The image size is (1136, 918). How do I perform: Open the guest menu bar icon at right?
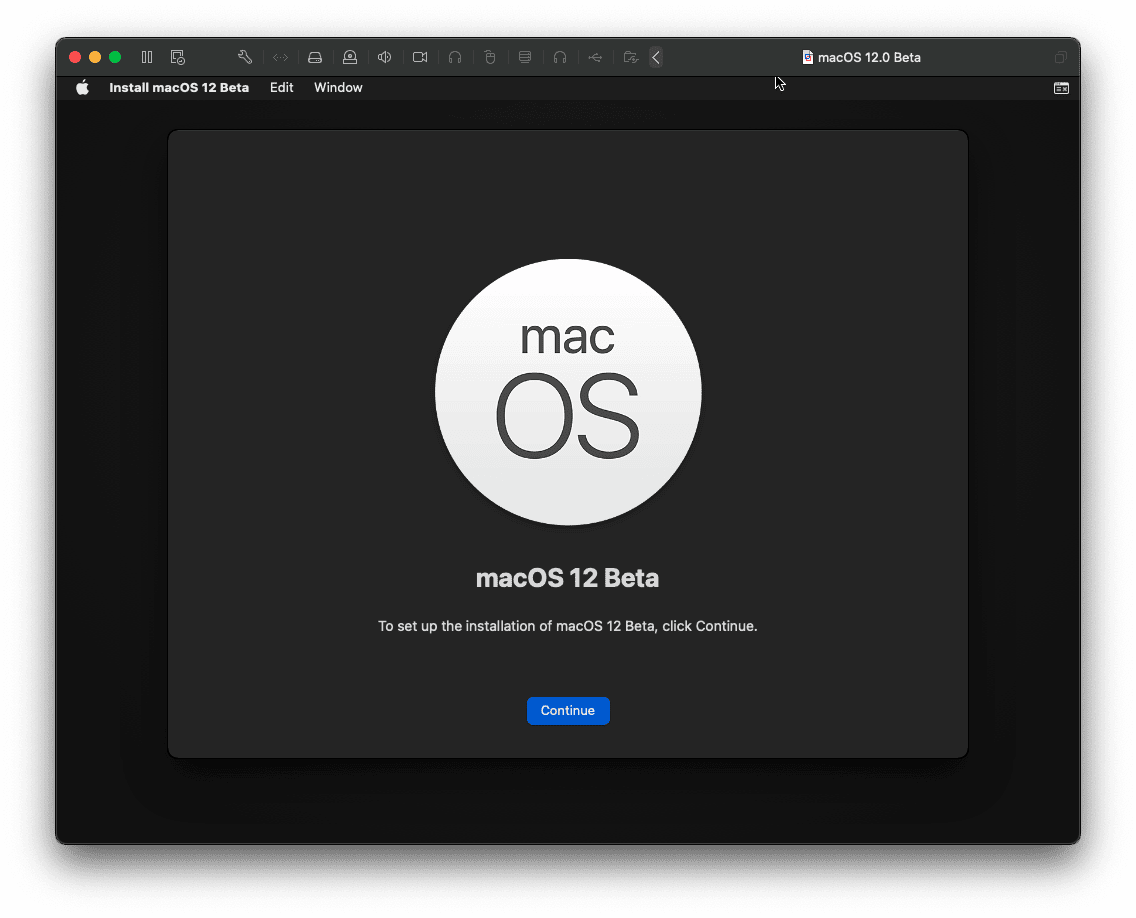[1061, 88]
